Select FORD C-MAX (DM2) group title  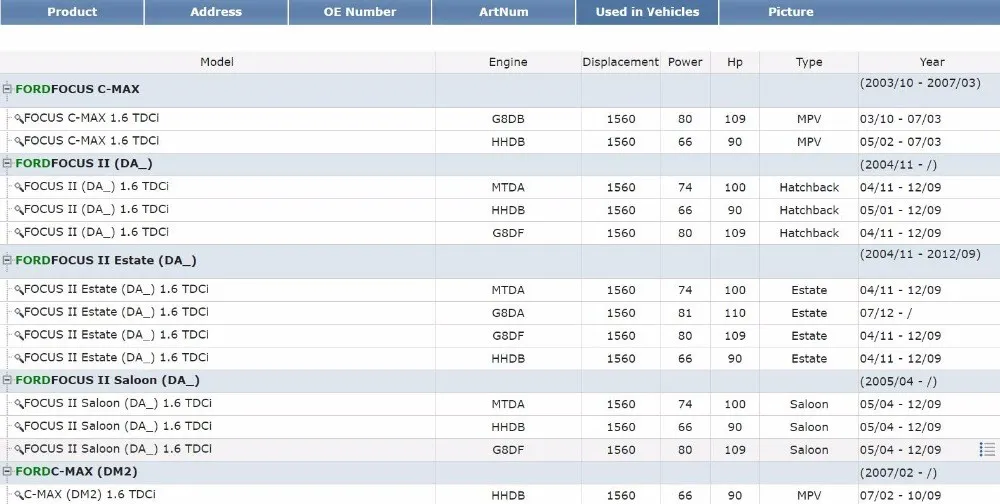coord(77,471)
